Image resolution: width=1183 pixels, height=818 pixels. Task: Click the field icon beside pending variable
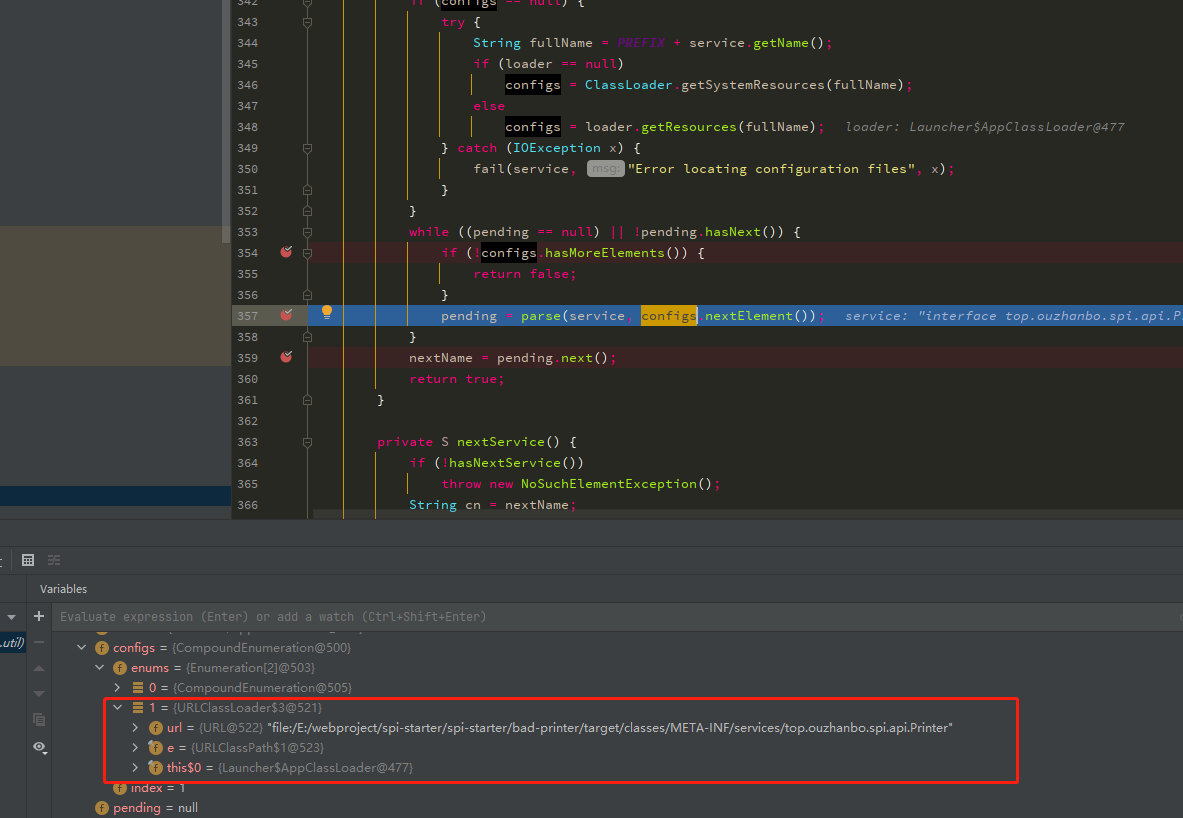102,807
